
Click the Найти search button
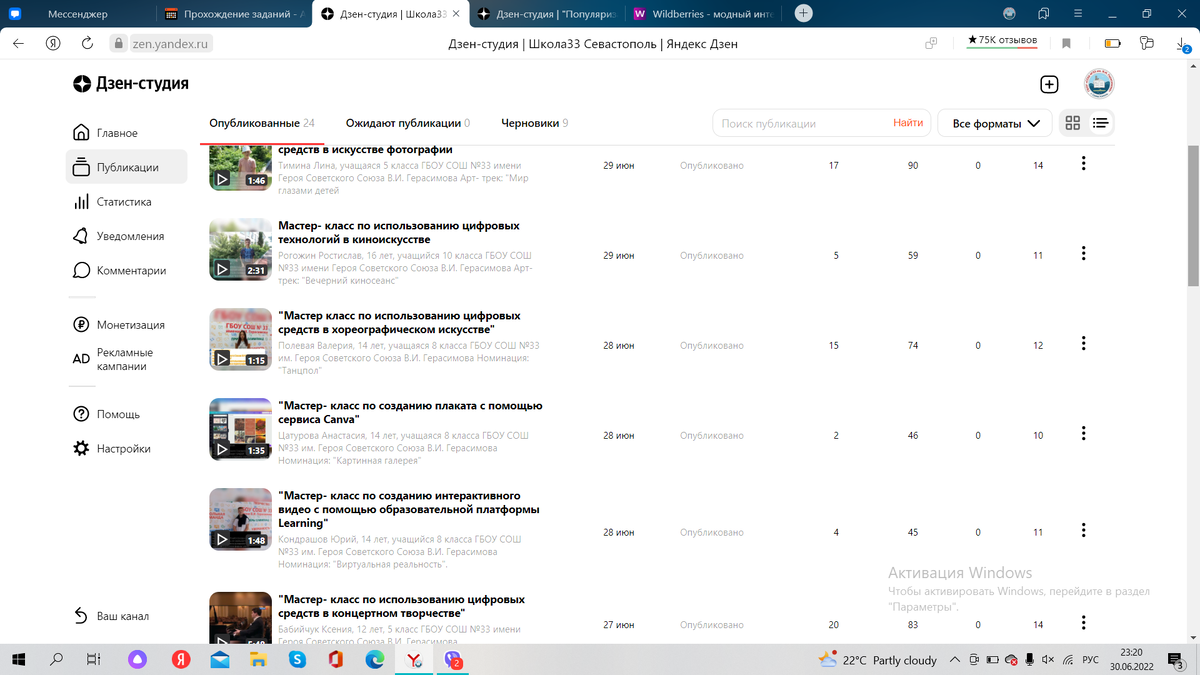[908, 123]
